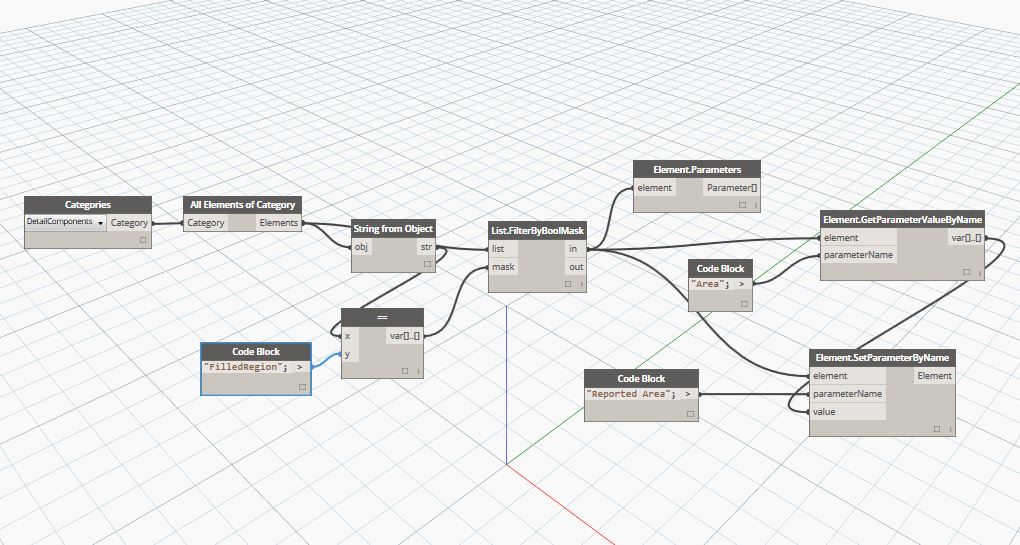Image resolution: width=1020 pixels, height=545 pixels.
Task: Click lacing indicator on GetParameterValueByName node
Action: point(979,272)
